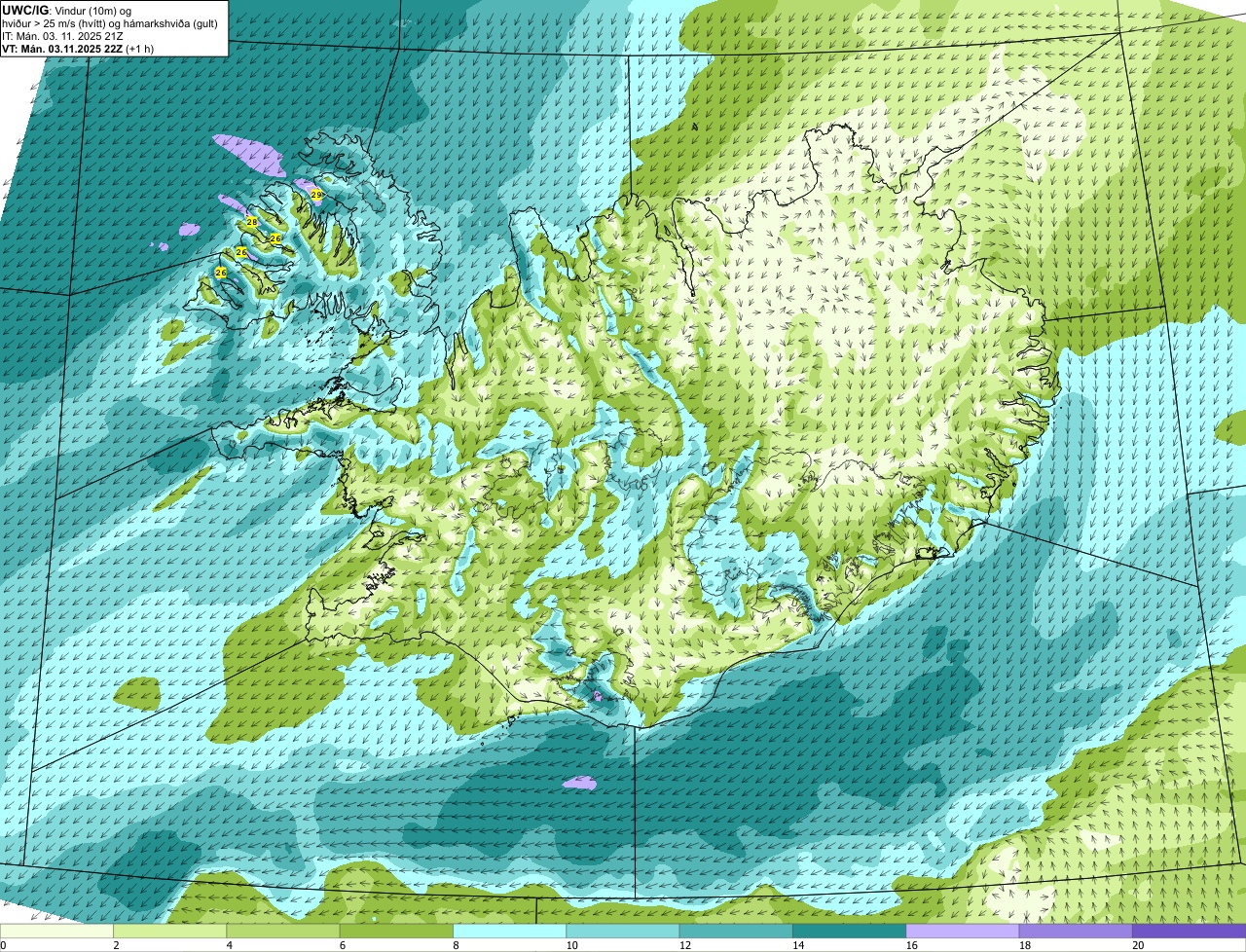Click the 'UWC/IG' title in the info box
Image resolution: width=1246 pixels, height=952 pixels.
(x=24, y=10)
